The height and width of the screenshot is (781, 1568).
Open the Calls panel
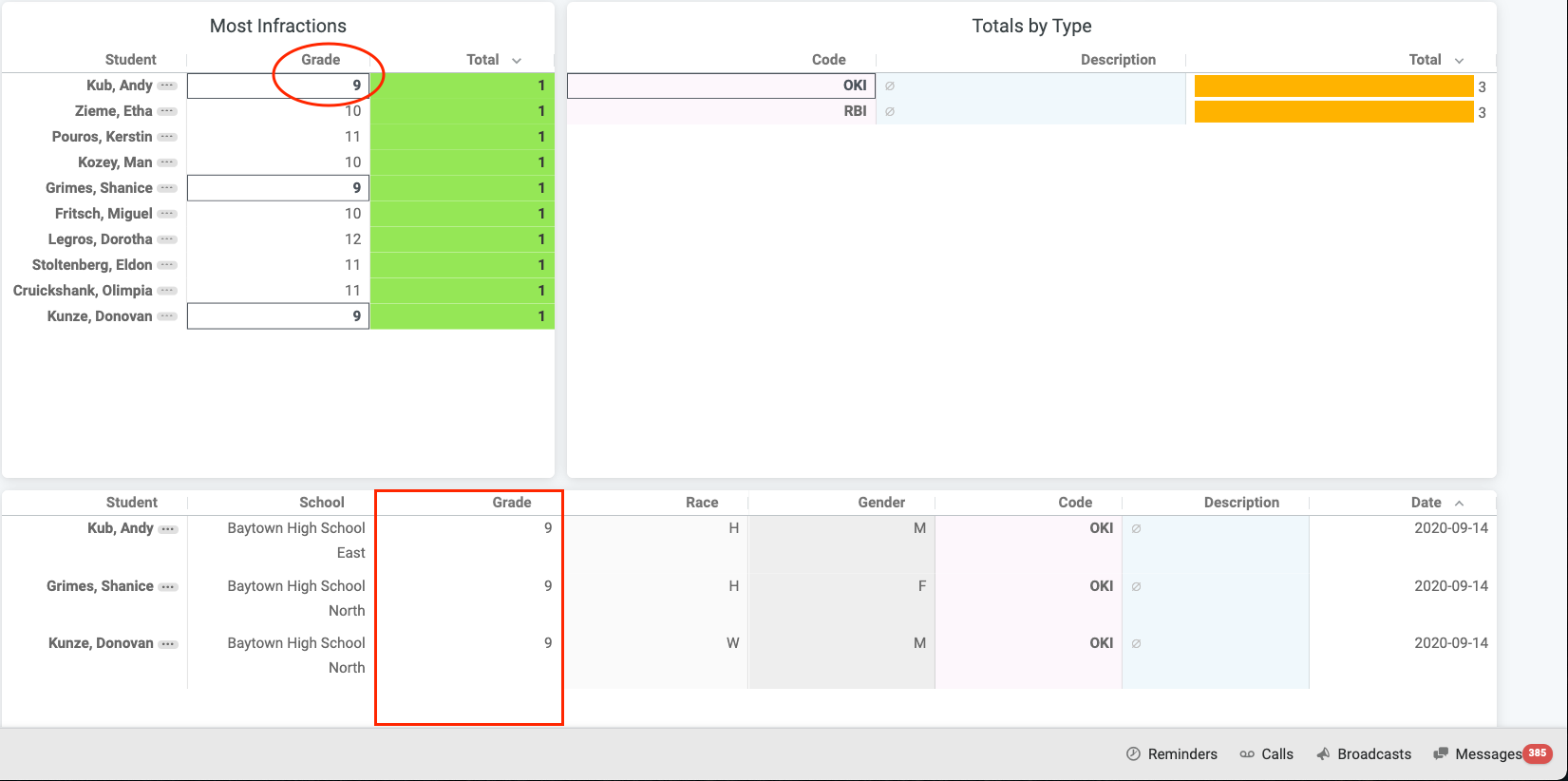pos(1267,753)
